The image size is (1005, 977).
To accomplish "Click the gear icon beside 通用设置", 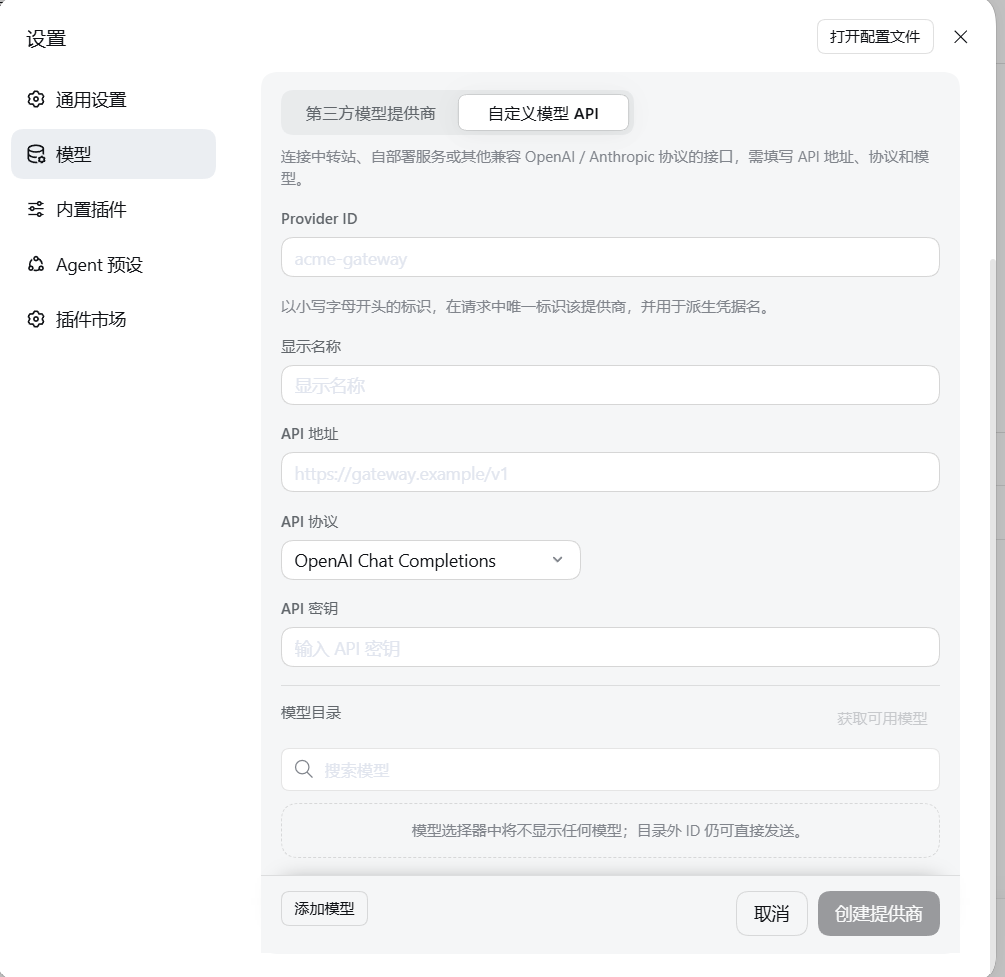I will [36, 99].
